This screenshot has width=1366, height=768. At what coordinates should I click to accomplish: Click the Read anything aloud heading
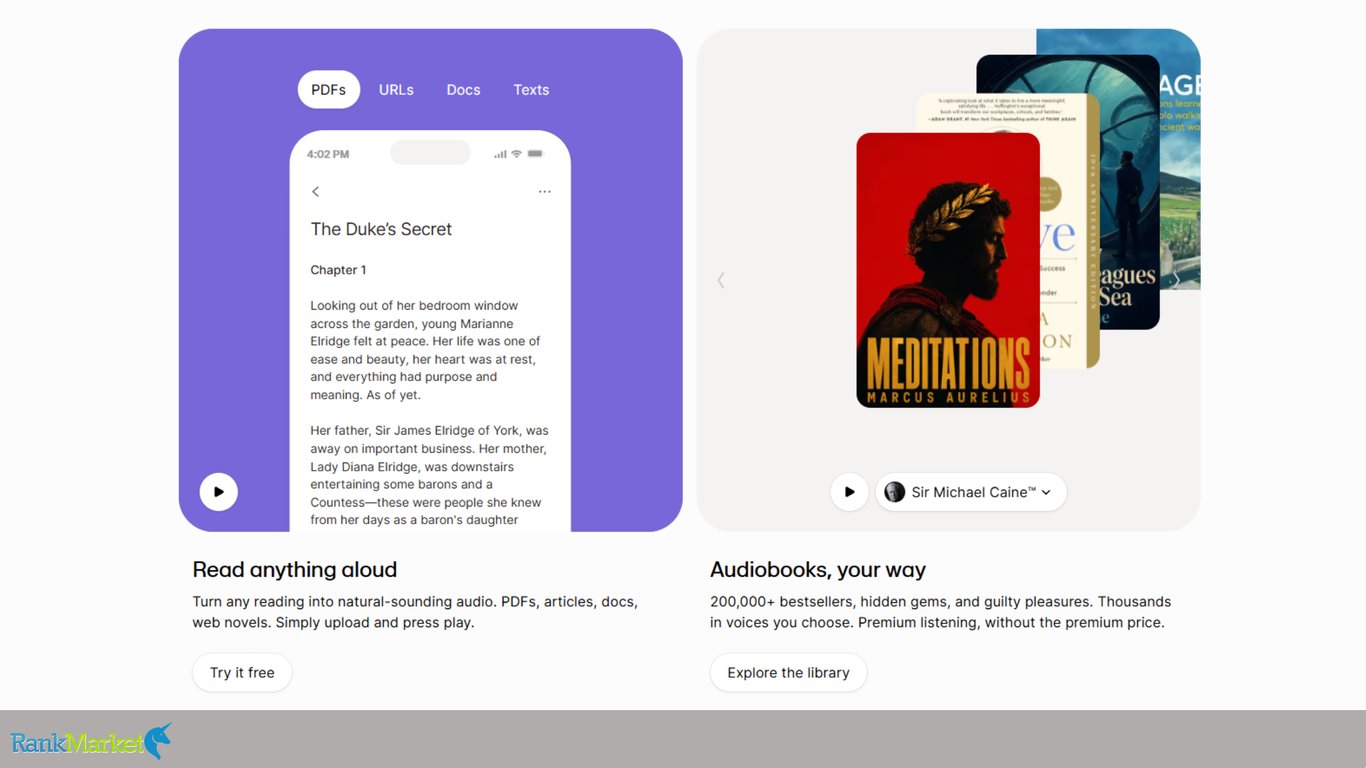[x=295, y=570]
